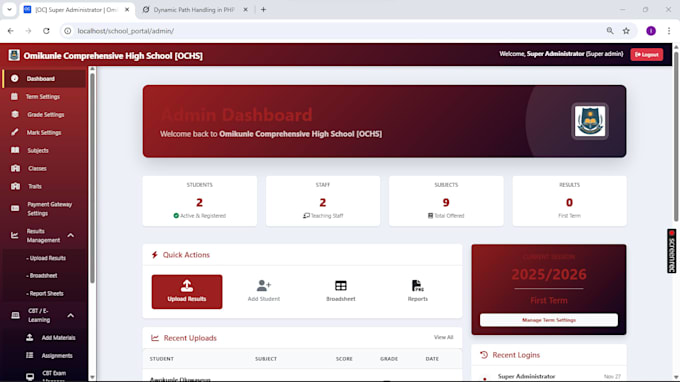Click the Payment Gateway Settings card icon
The width and height of the screenshot is (680, 382).
[15, 209]
